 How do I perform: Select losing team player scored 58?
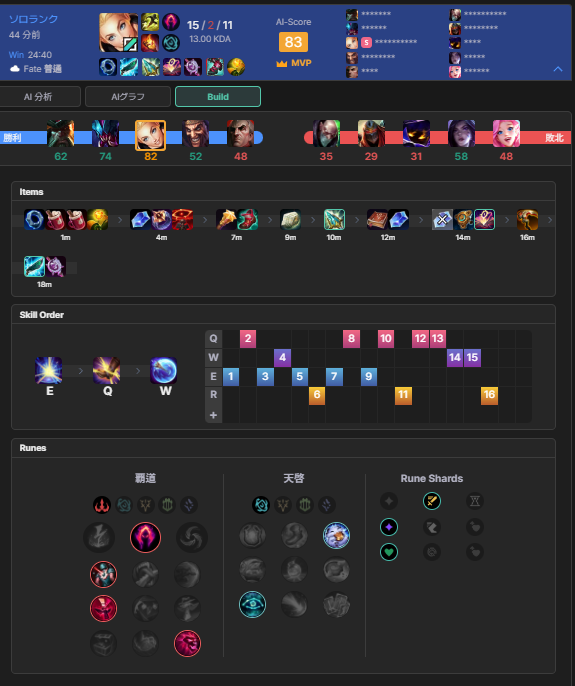tap(461, 134)
